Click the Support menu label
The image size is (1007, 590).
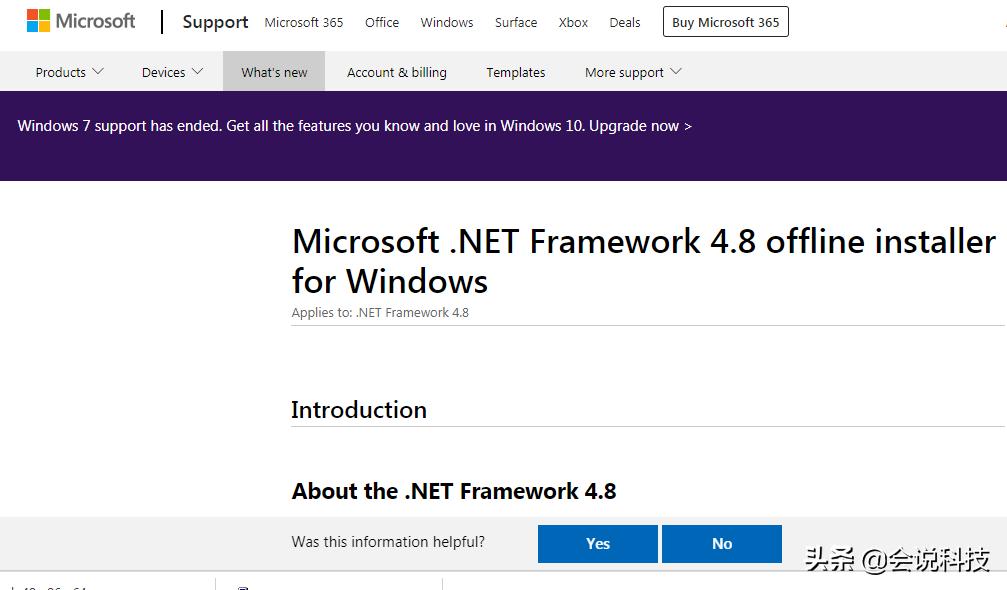pos(214,21)
